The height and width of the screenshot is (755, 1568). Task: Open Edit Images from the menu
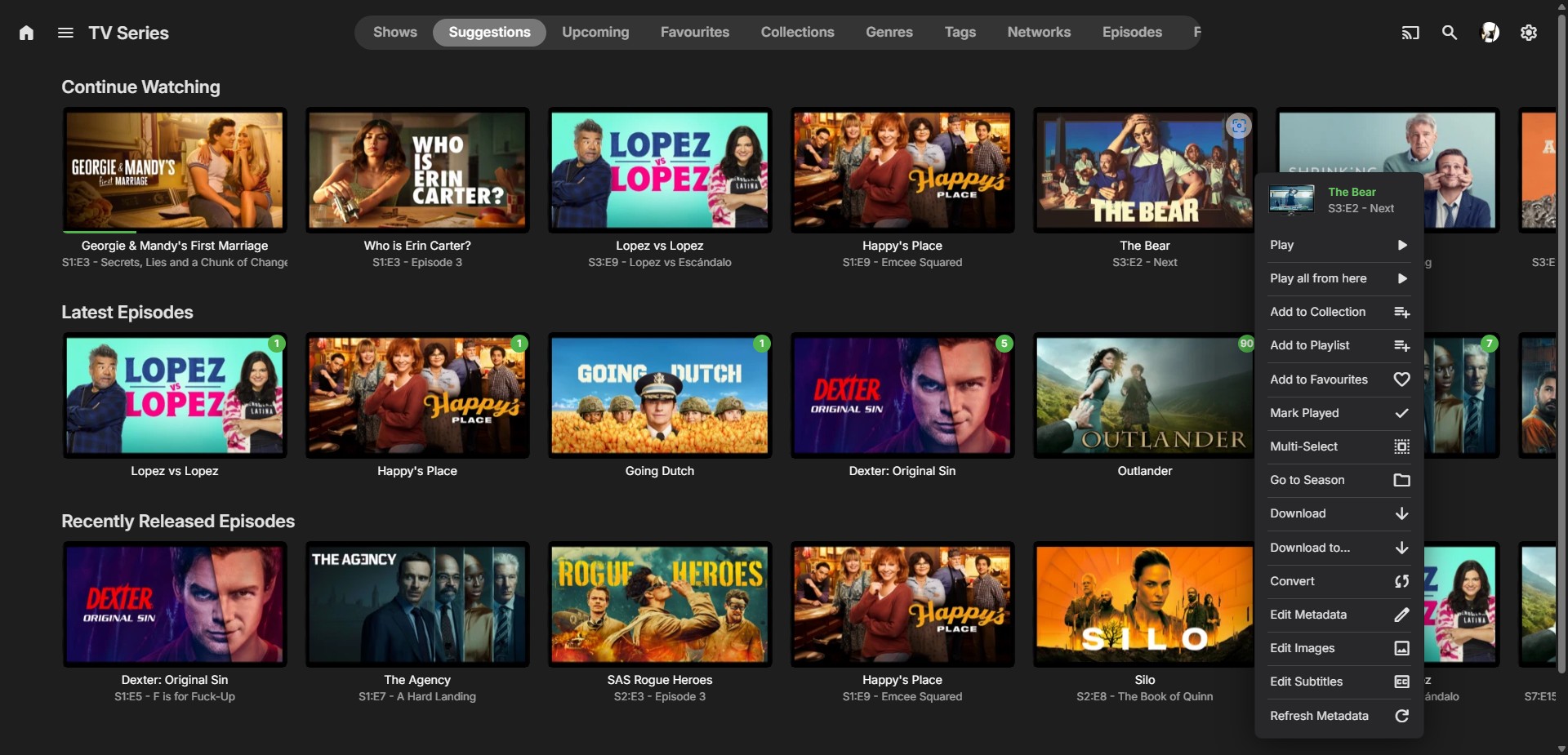click(1339, 648)
